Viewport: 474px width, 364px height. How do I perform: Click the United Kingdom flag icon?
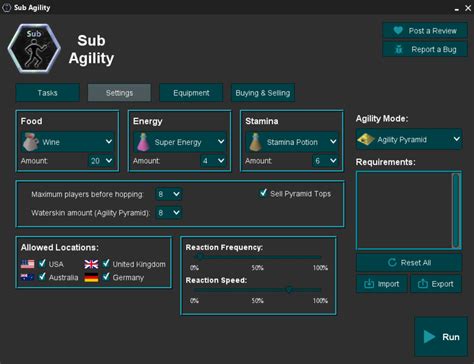[91, 264]
